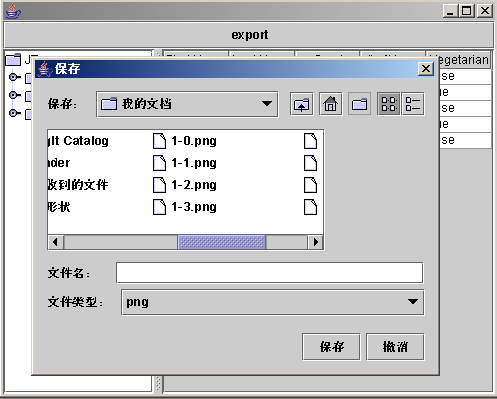Image resolution: width=497 pixels, height=399 pixels.
Task: Click the 1-2.png file icon
Action: tap(159, 185)
